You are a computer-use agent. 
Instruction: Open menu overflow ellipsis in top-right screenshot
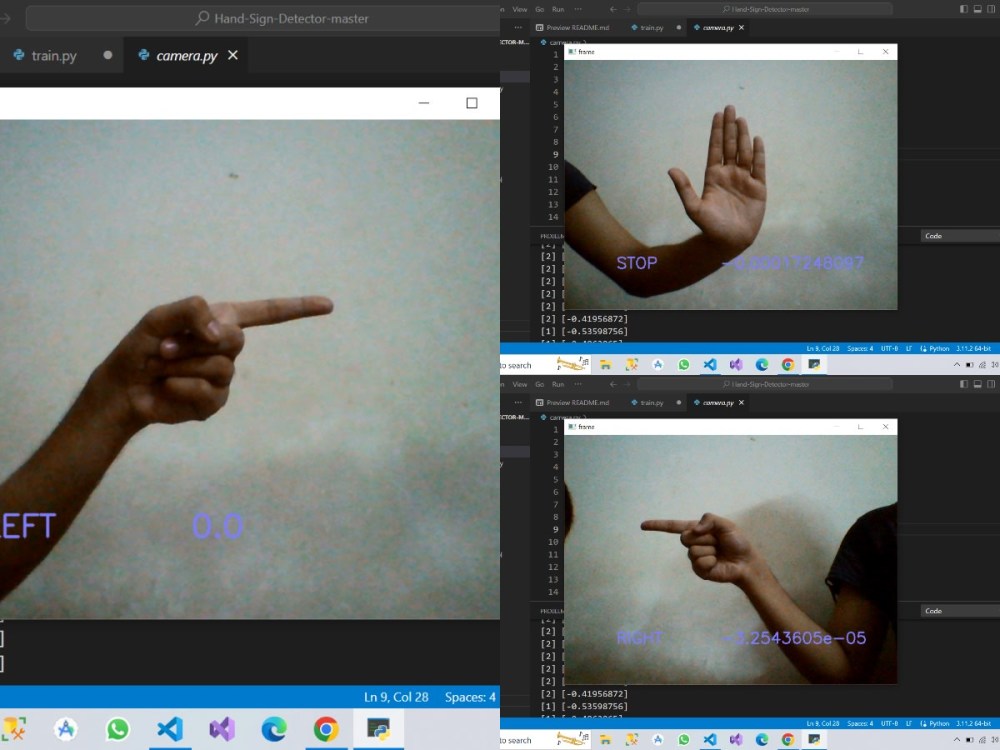(578, 10)
